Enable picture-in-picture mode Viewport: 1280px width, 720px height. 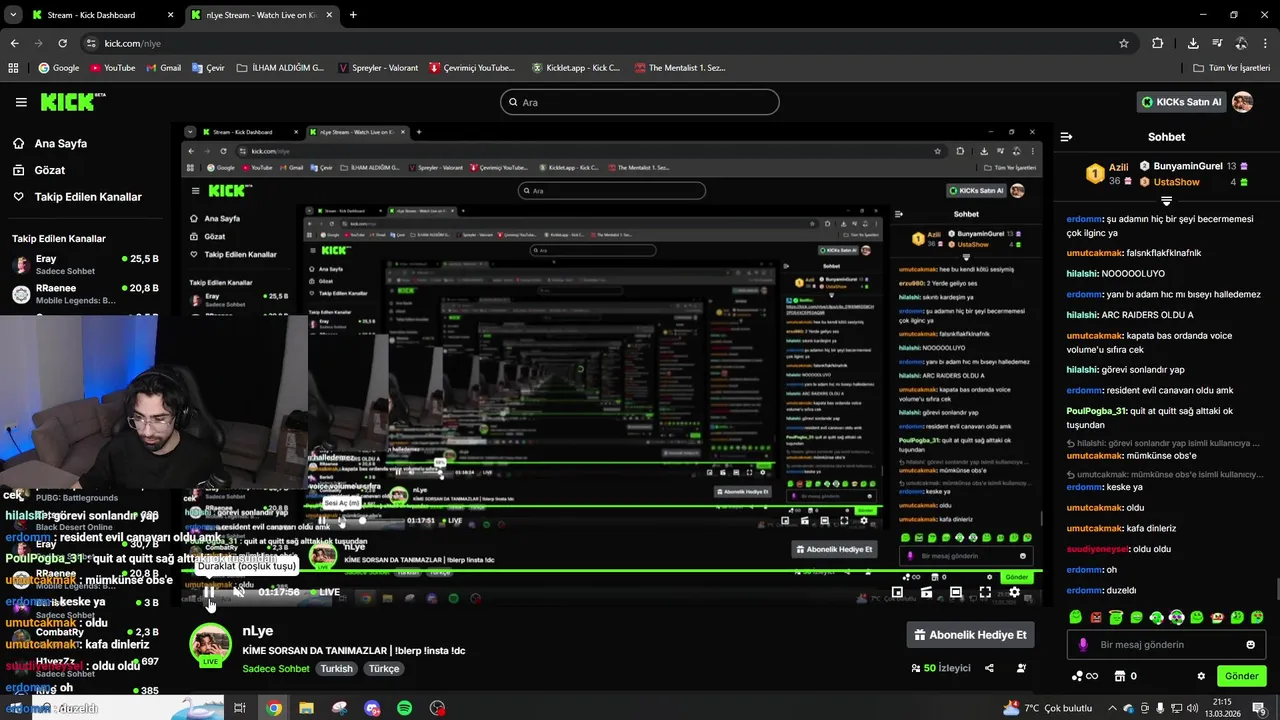pos(897,592)
